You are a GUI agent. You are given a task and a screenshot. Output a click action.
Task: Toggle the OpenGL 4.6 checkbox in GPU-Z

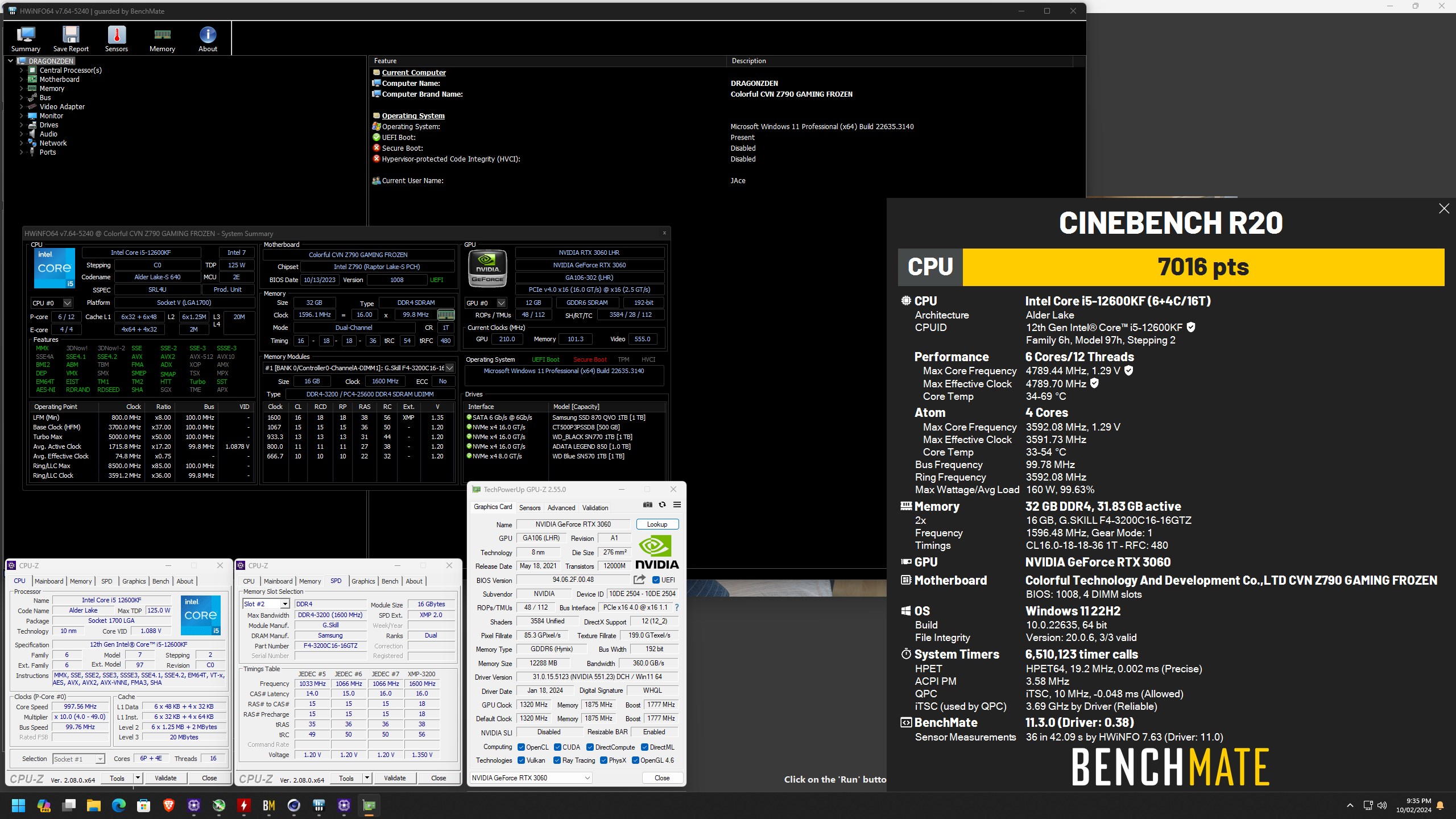click(x=635, y=760)
